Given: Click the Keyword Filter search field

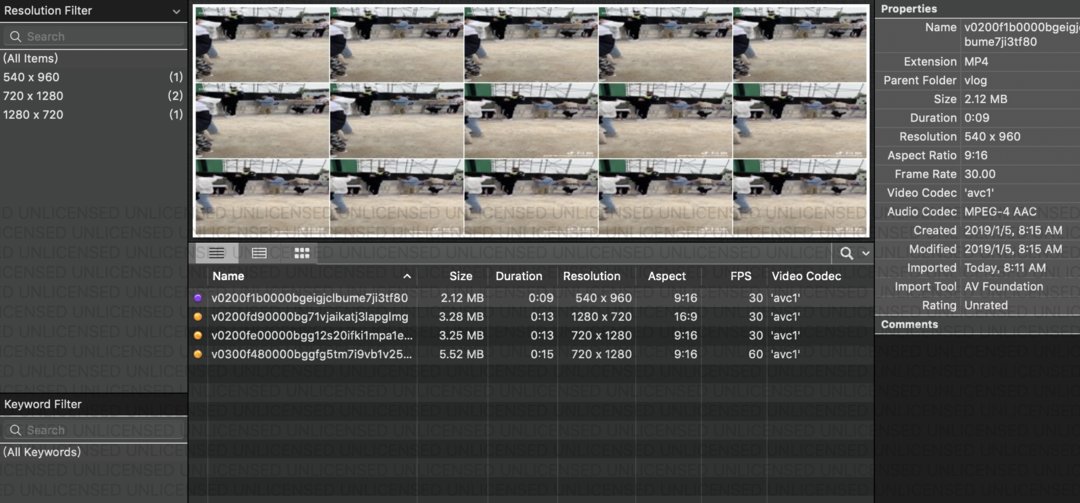Looking at the screenshot, I should 95,430.
